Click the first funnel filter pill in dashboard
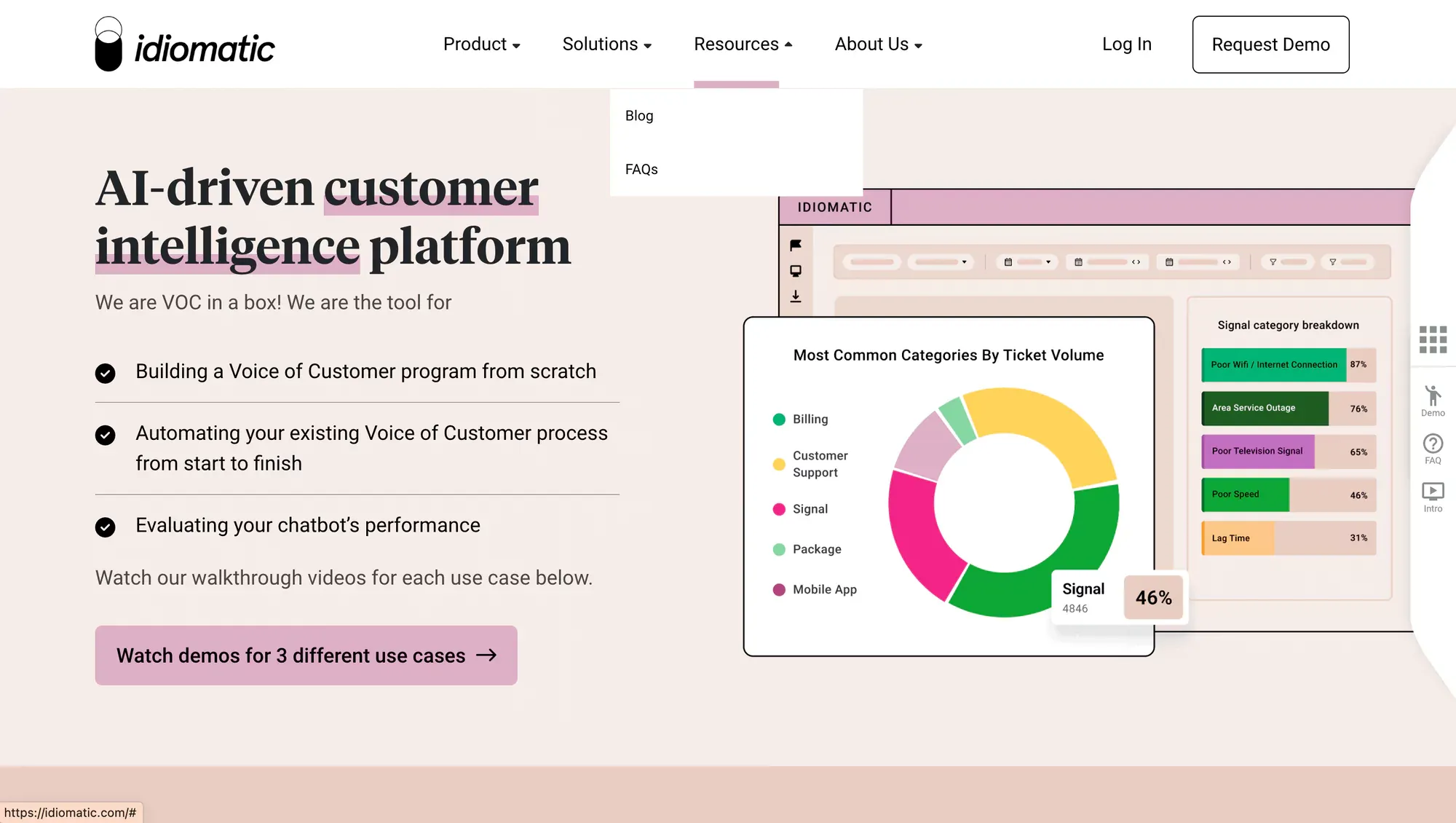This screenshot has height=823, width=1456. click(x=1288, y=262)
